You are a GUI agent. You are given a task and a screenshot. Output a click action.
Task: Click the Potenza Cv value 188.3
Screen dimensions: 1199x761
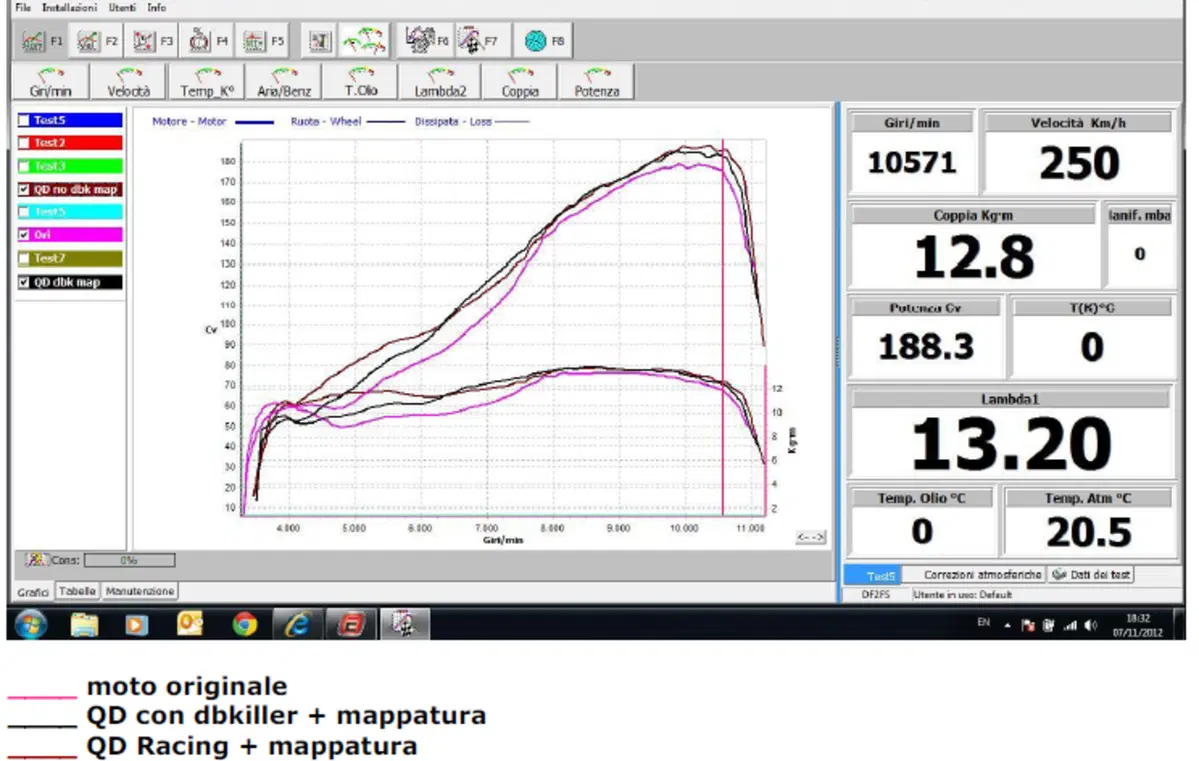(926, 346)
